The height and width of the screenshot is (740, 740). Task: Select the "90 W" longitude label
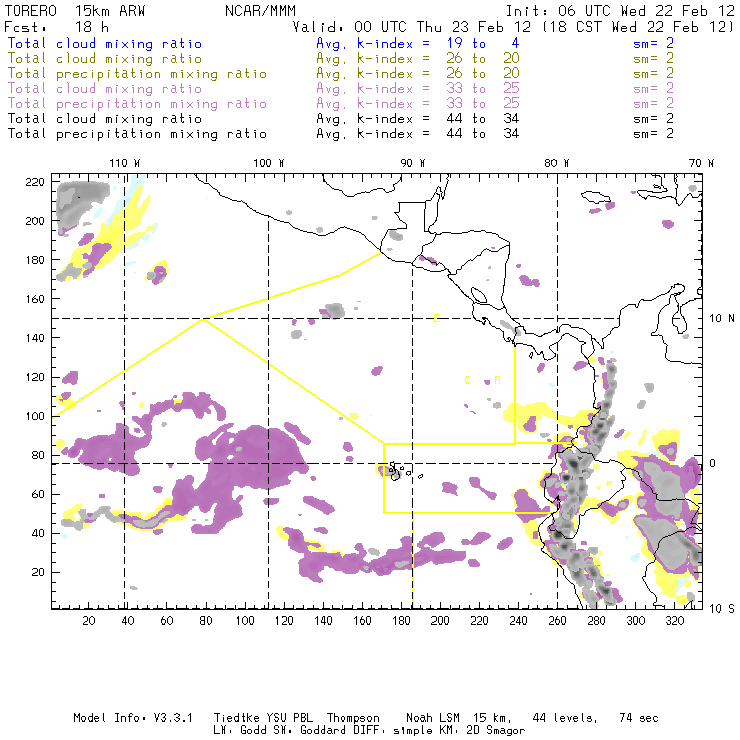click(x=413, y=163)
